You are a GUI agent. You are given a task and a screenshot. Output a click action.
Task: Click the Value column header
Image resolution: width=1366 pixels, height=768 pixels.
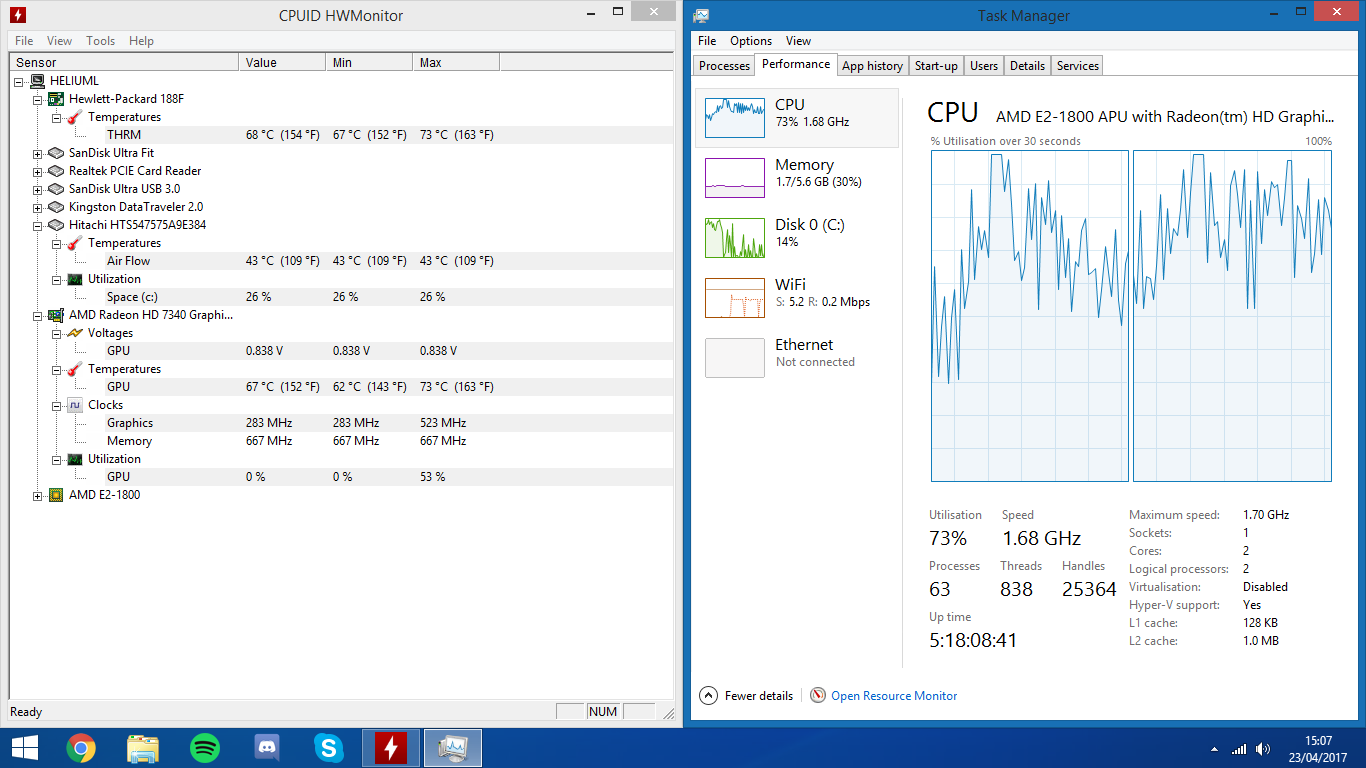tap(283, 63)
